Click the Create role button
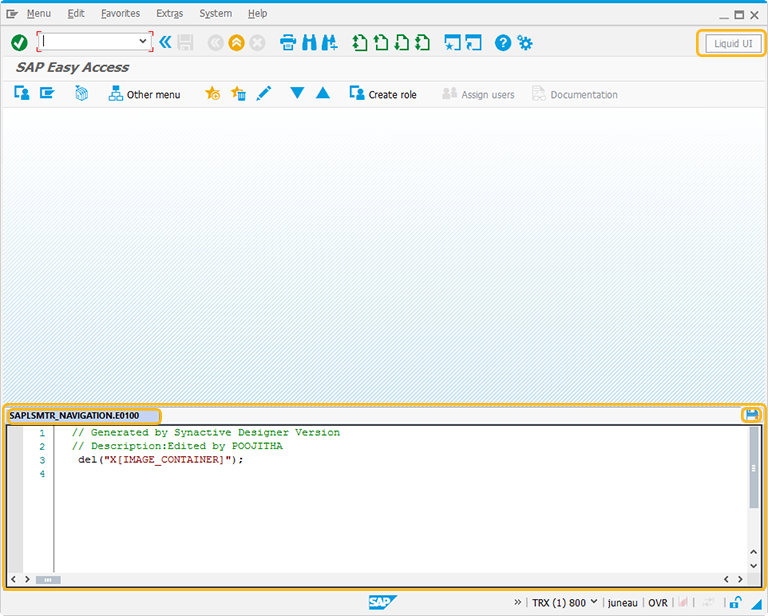The image size is (768, 616). pyautogui.click(x=383, y=94)
